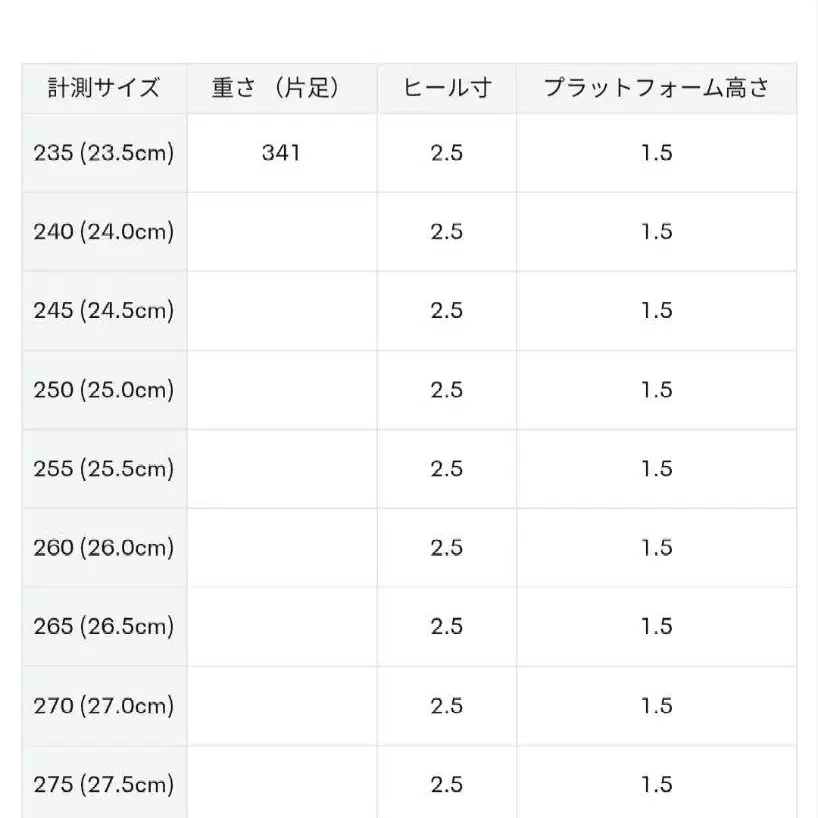Click empty weight cell in 240 row
The image size is (818, 818).
coord(281,231)
